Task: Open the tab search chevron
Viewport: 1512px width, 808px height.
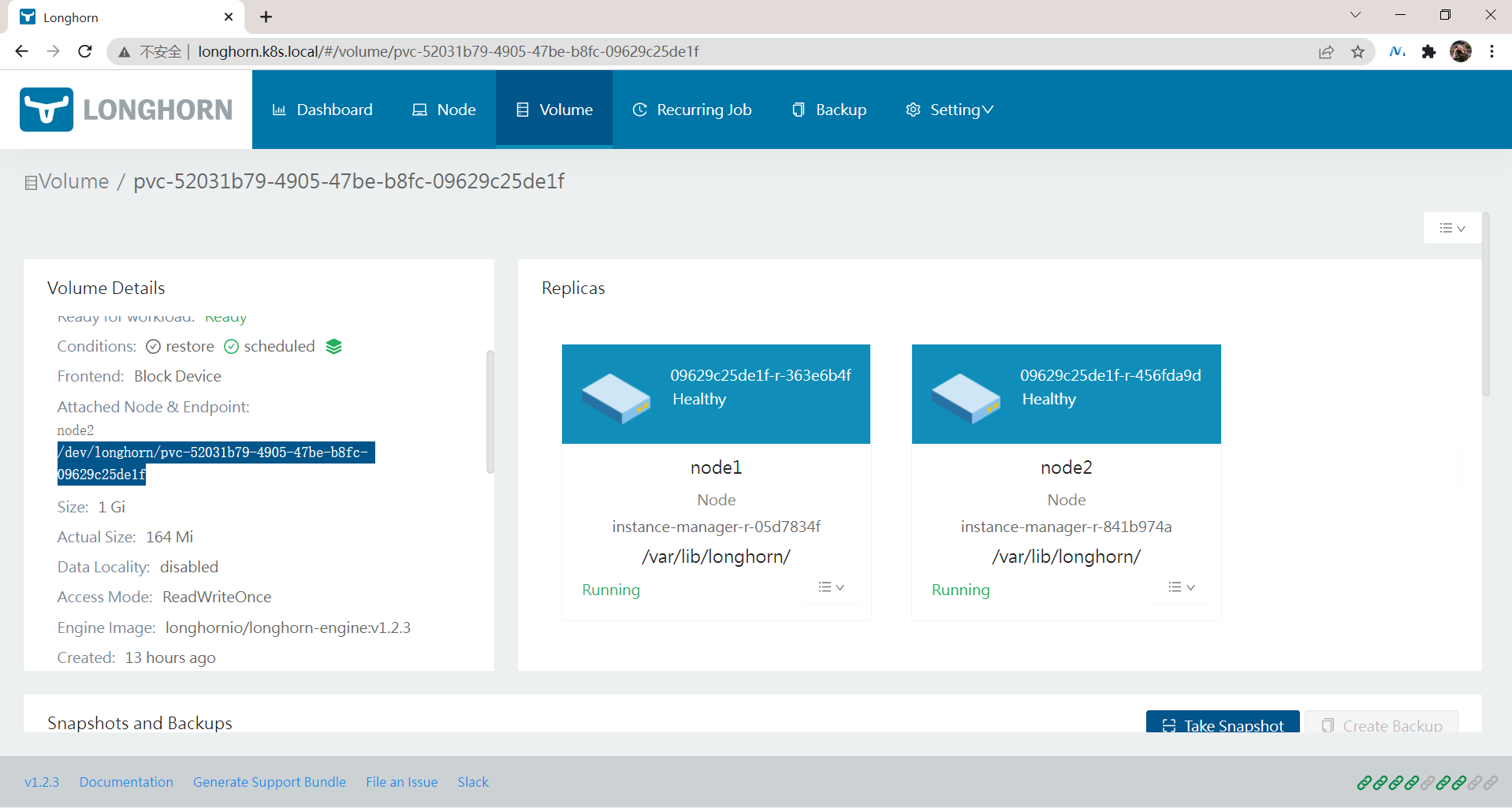Action: 1355,15
